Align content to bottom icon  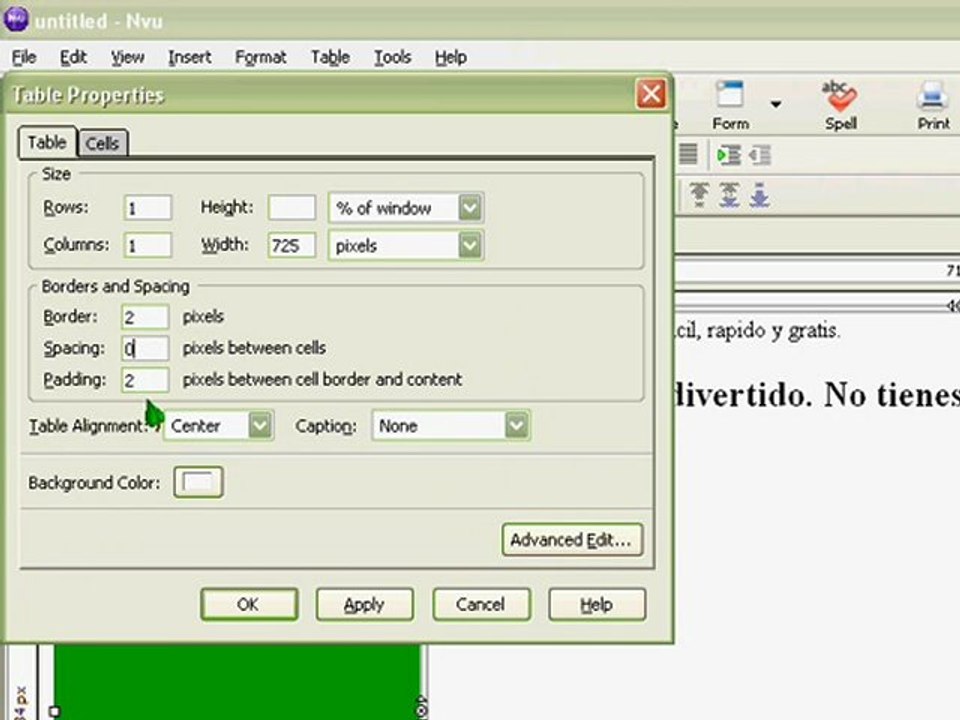point(759,195)
